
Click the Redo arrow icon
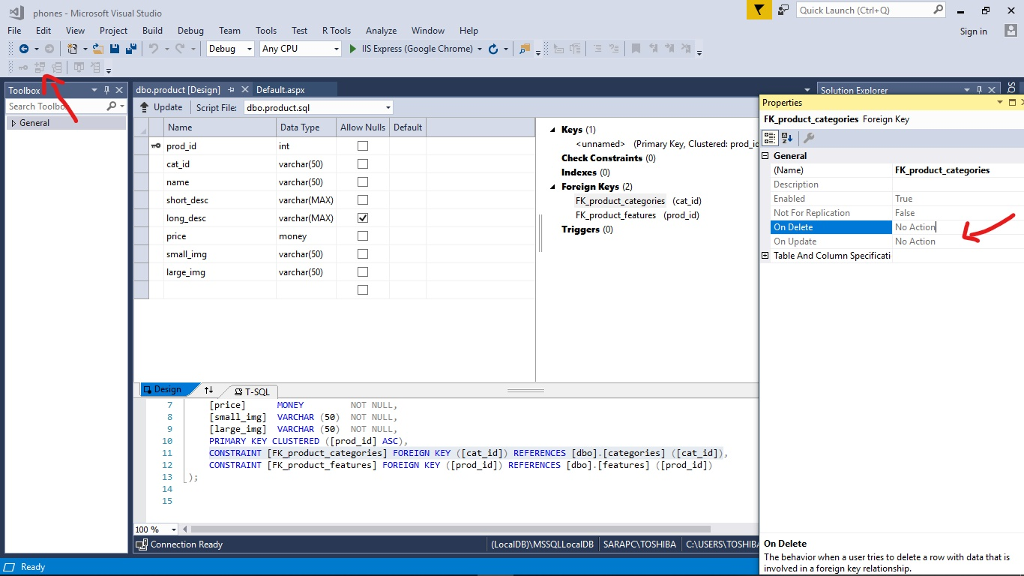(x=180, y=49)
